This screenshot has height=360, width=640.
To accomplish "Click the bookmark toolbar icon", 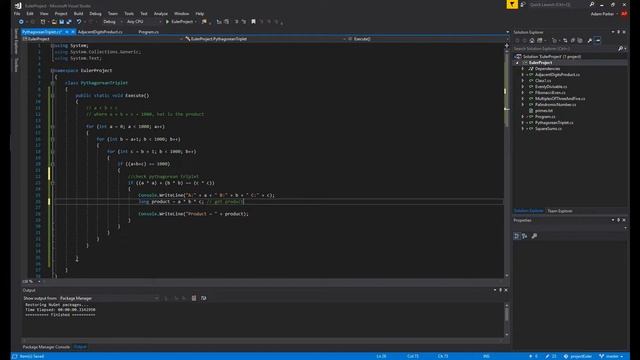I will click(253, 22).
